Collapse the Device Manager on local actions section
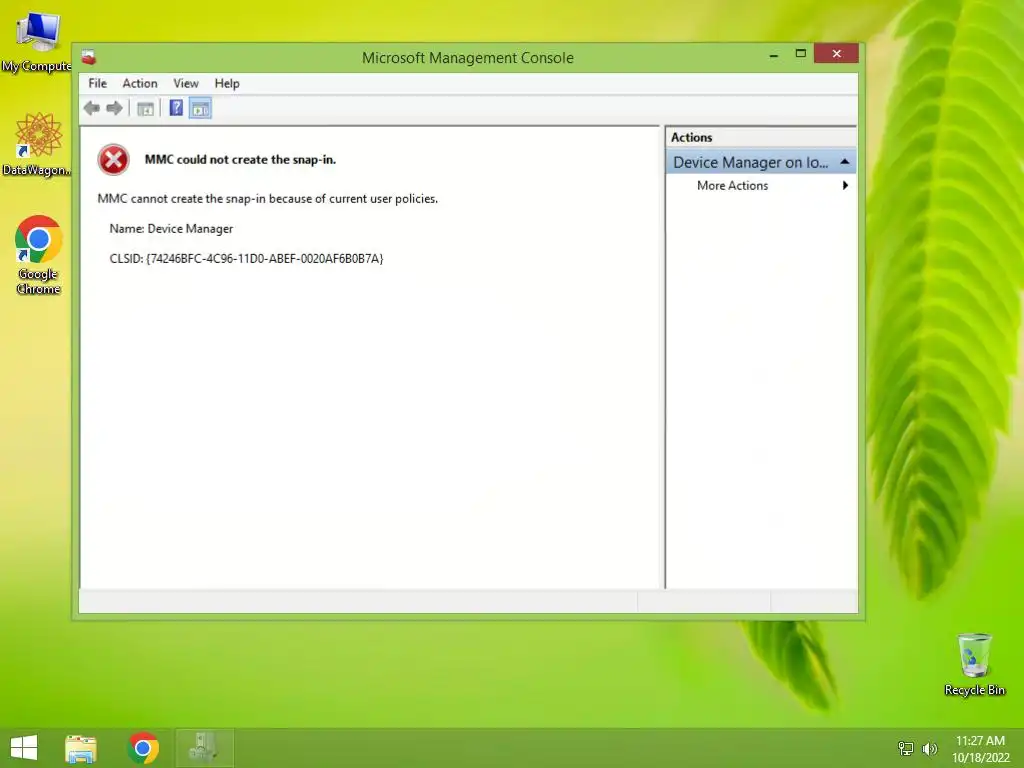This screenshot has height=768, width=1024. [844, 162]
